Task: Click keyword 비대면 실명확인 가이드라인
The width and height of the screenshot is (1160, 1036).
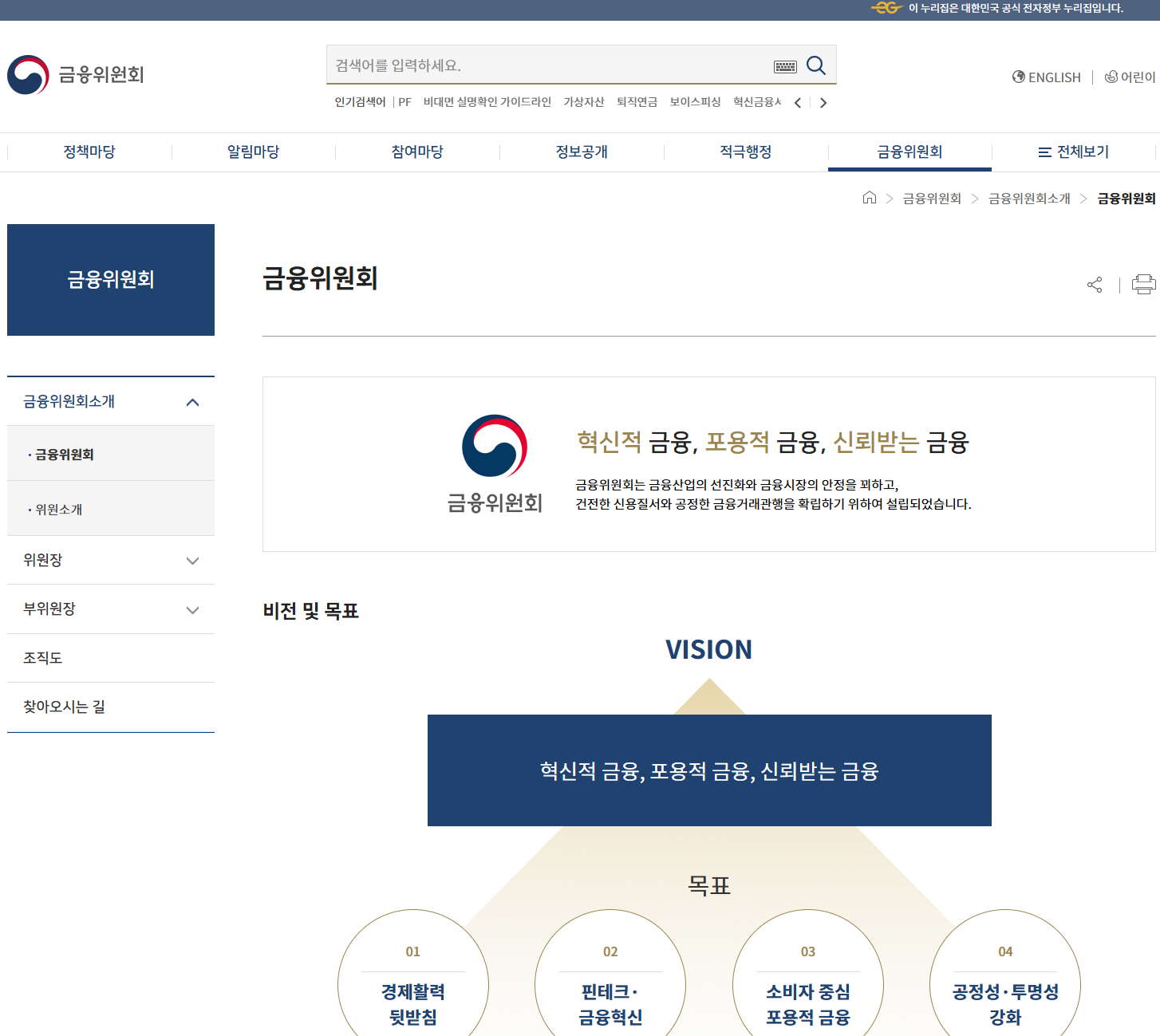Action: click(x=487, y=102)
